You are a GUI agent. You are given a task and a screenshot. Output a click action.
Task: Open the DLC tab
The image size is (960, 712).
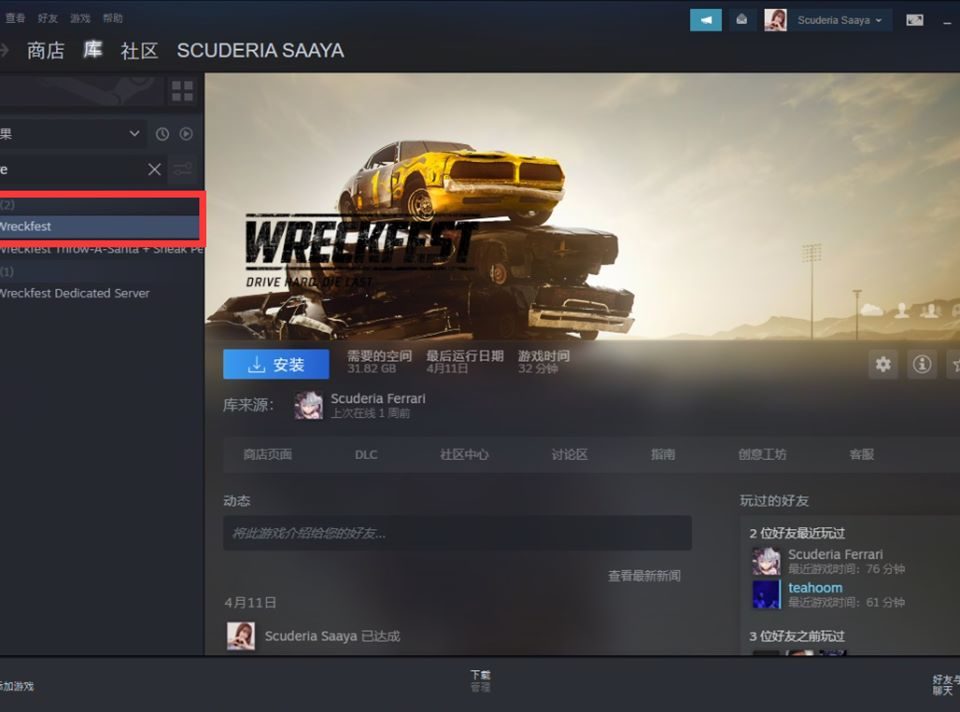point(366,454)
